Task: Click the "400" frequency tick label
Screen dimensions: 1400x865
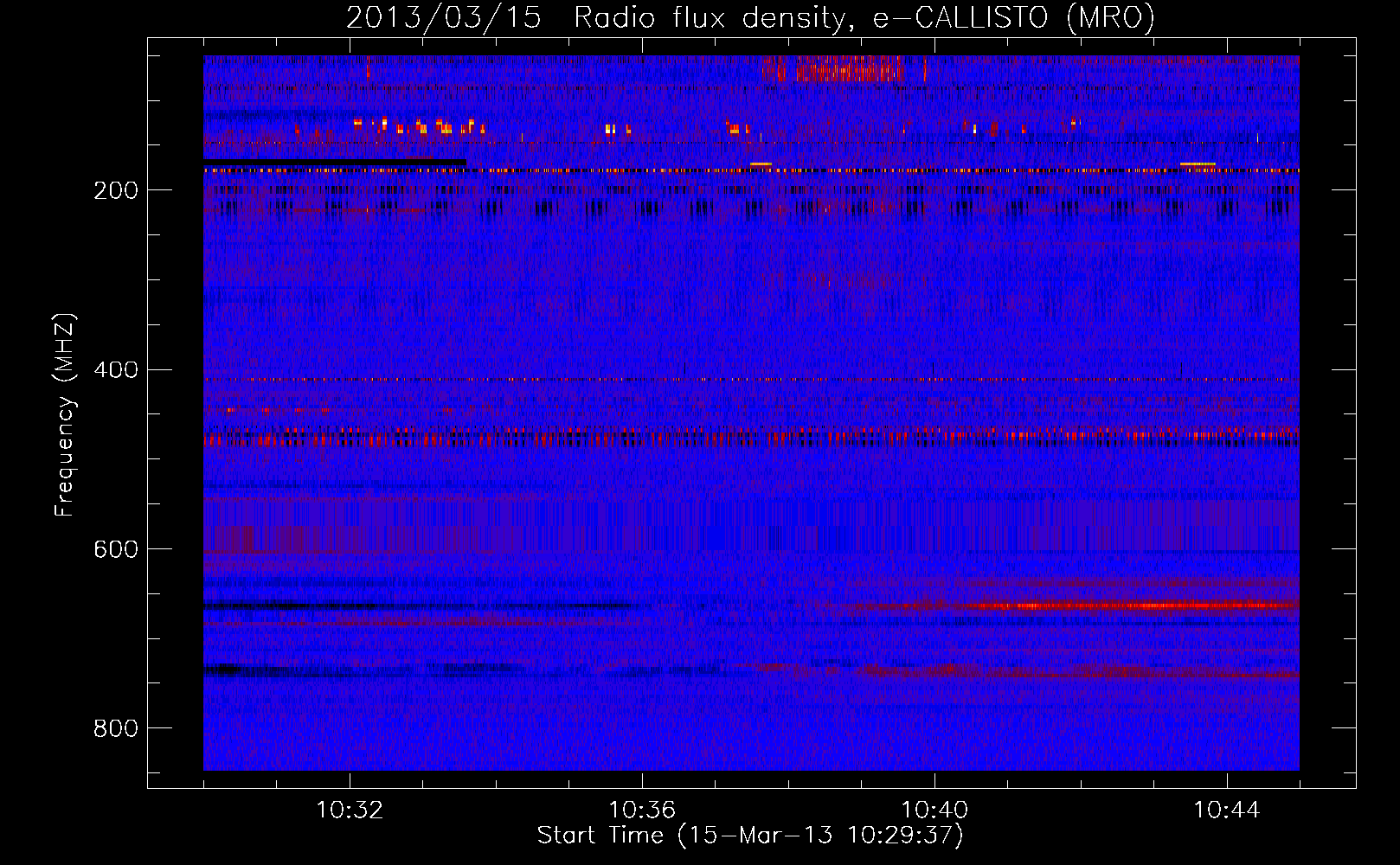Action: [116, 370]
